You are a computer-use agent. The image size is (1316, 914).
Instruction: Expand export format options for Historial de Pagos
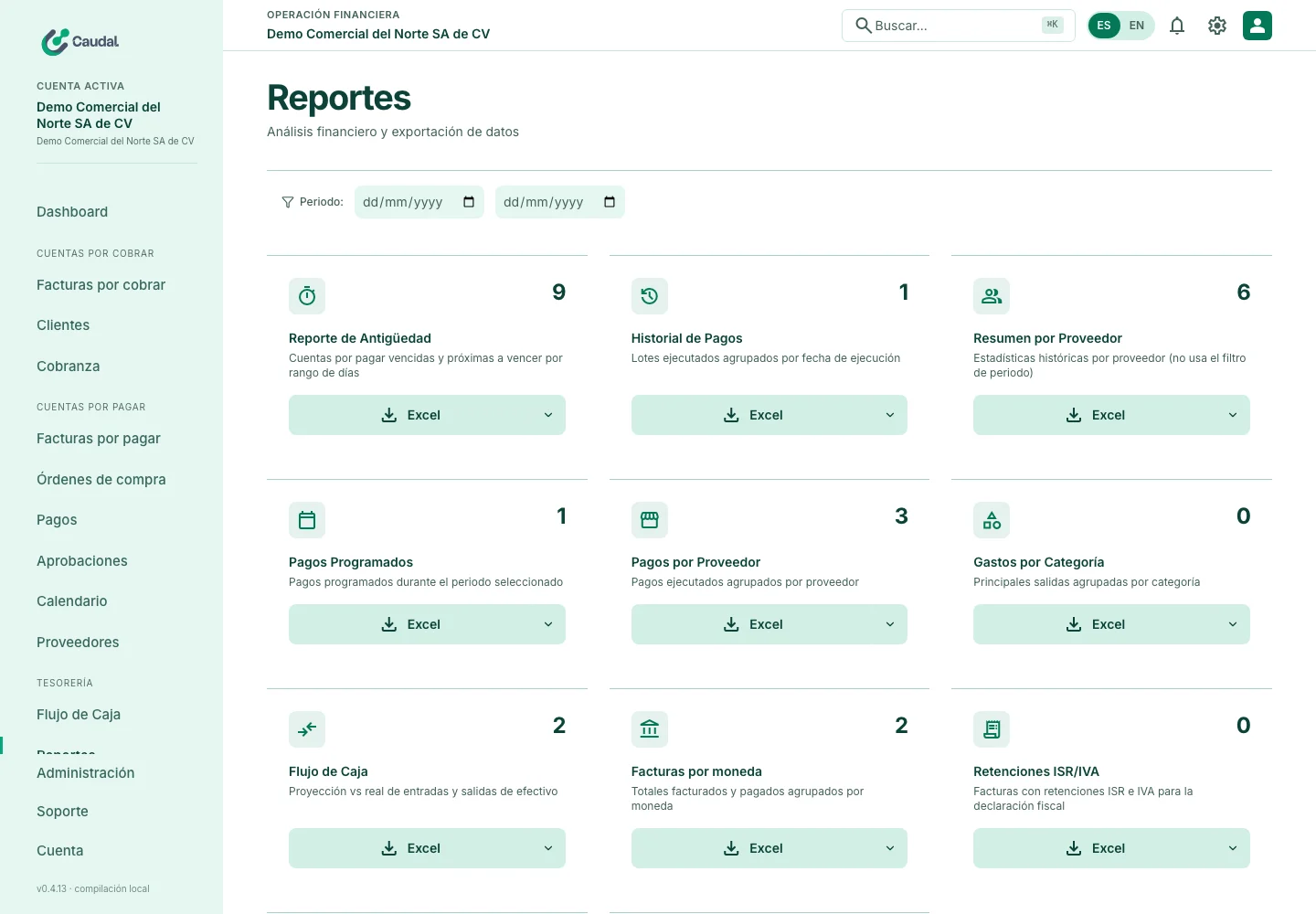(x=890, y=415)
